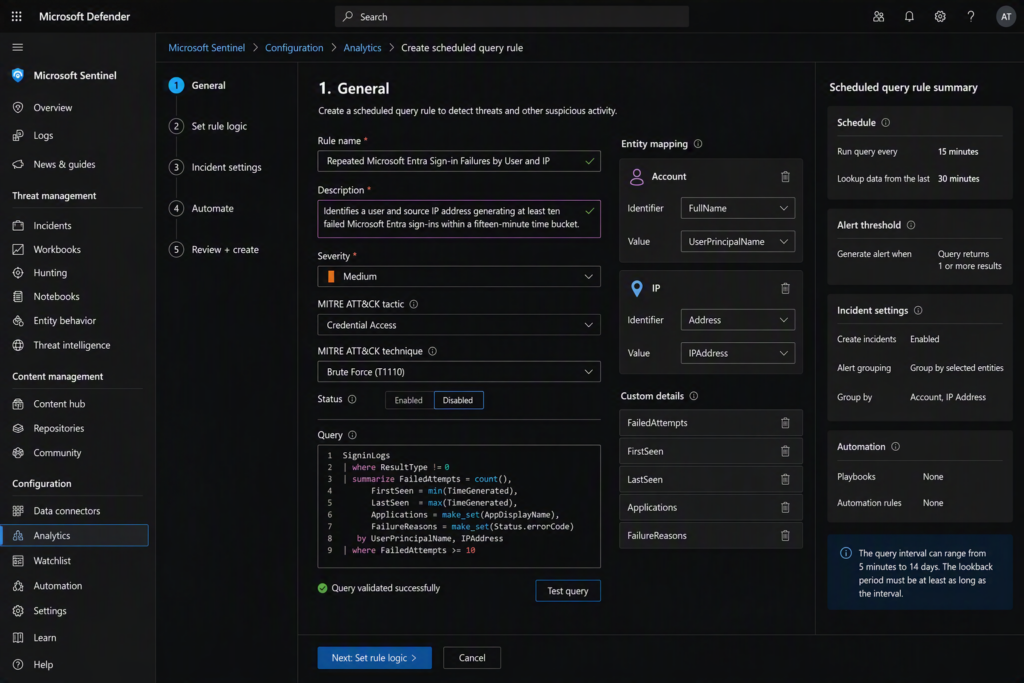1024x683 pixels.
Task: Click the orange Medium severity swatch
Action: point(331,277)
